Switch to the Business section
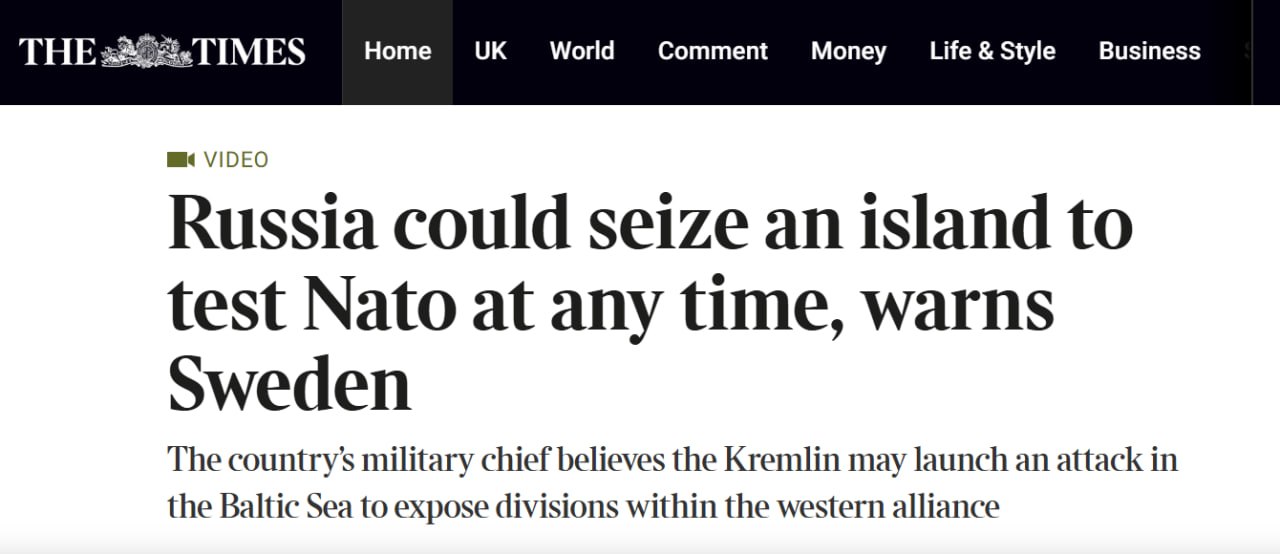Viewport: 1280px width, 554px height. 1149,51
